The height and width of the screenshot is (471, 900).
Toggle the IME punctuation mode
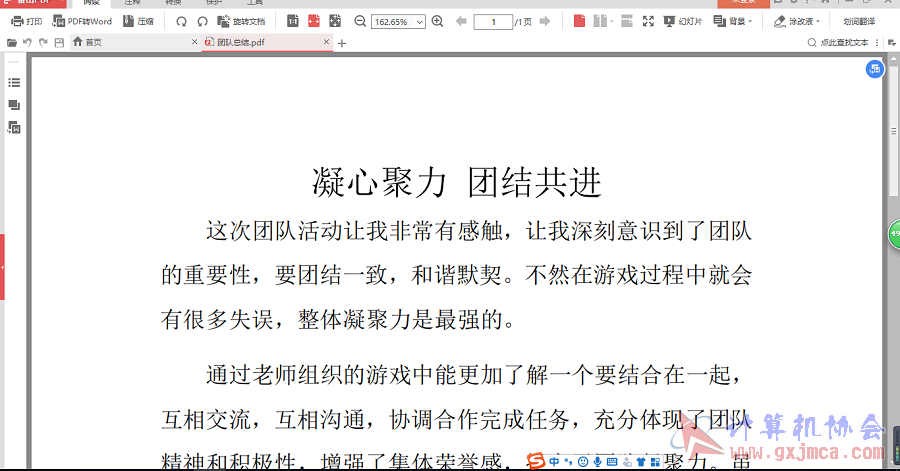point(568,461)
